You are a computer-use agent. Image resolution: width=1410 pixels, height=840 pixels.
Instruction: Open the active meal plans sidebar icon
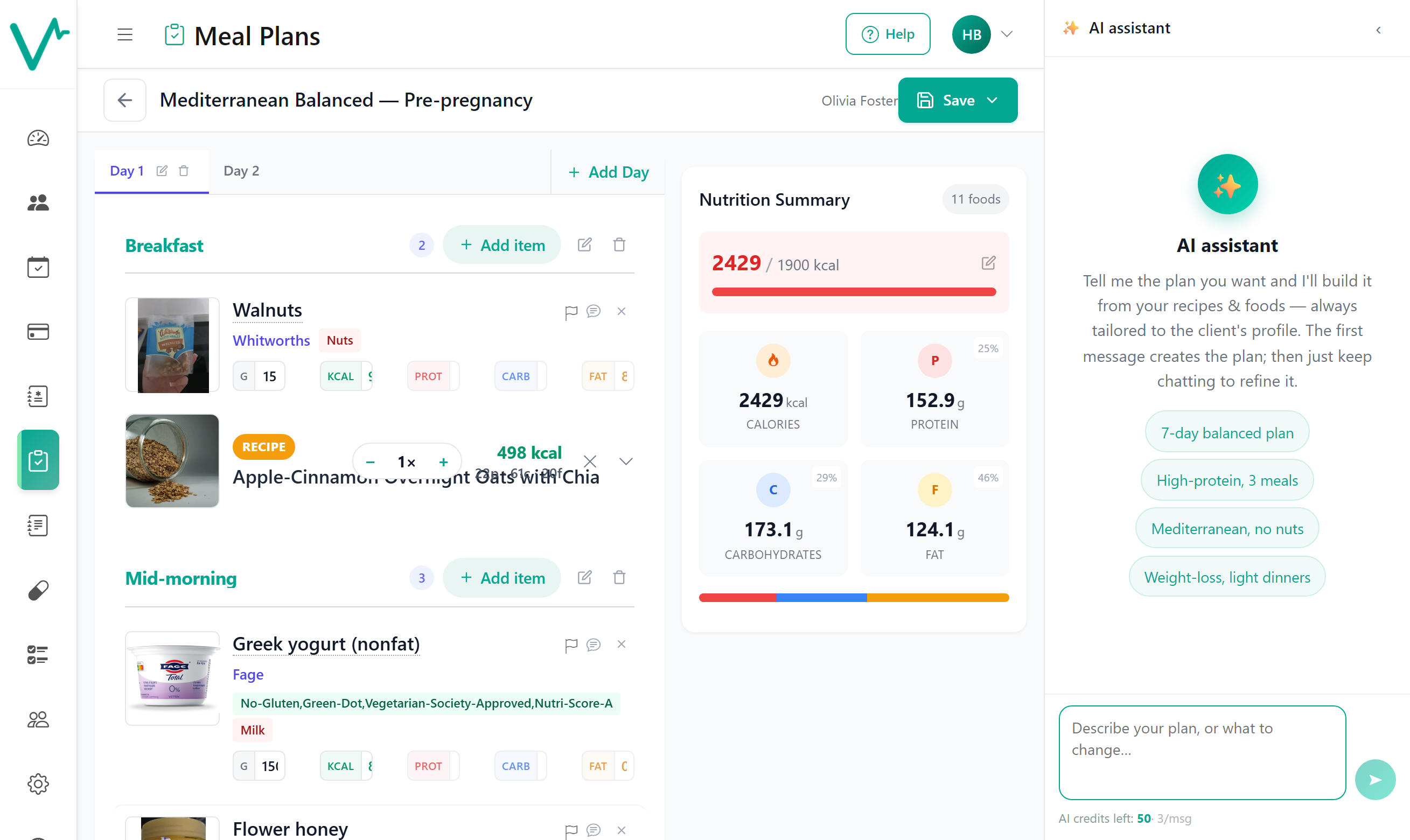coord(38,460)
